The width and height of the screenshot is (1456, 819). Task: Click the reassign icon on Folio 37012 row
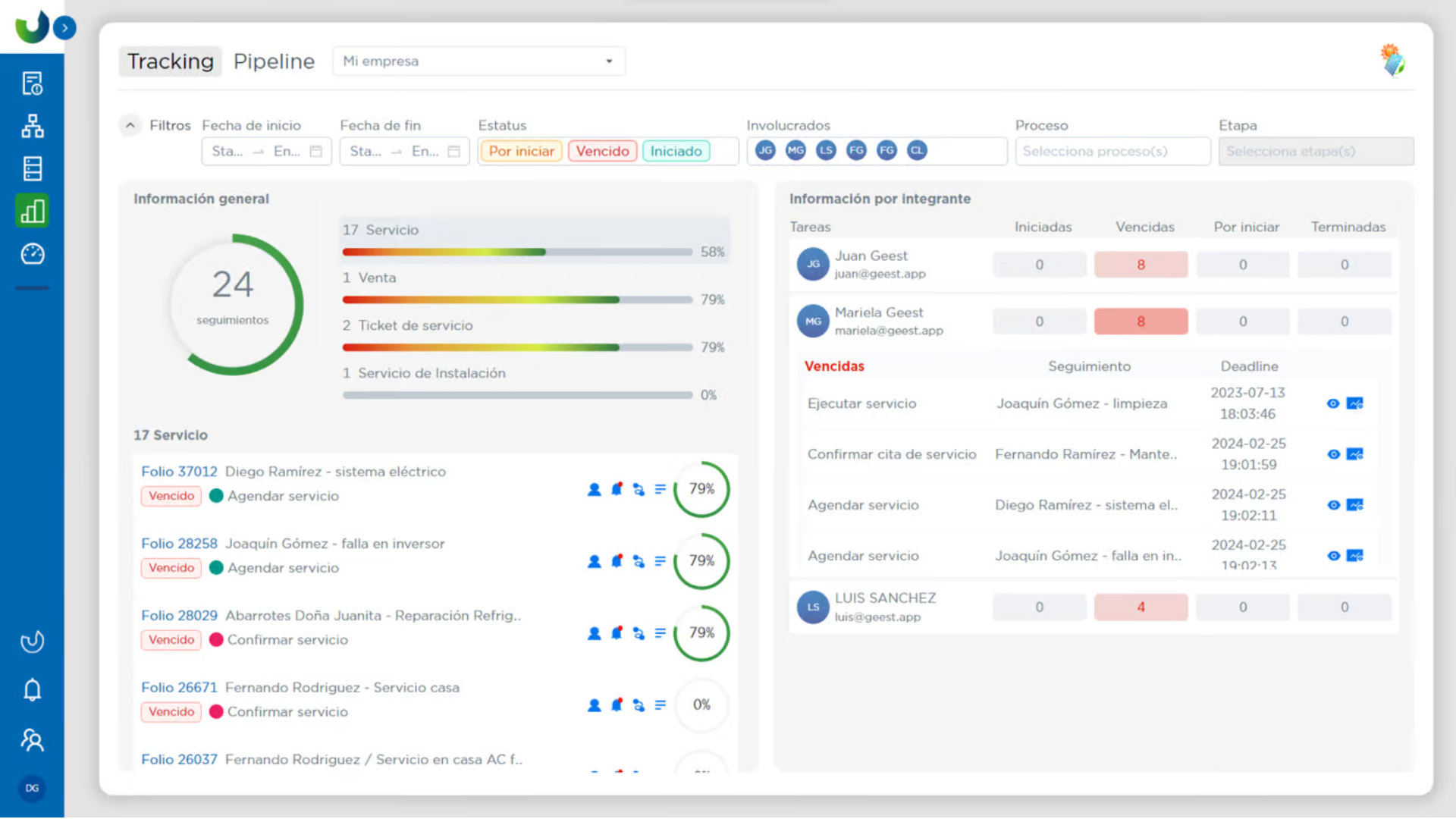click(x=639, y=490)
